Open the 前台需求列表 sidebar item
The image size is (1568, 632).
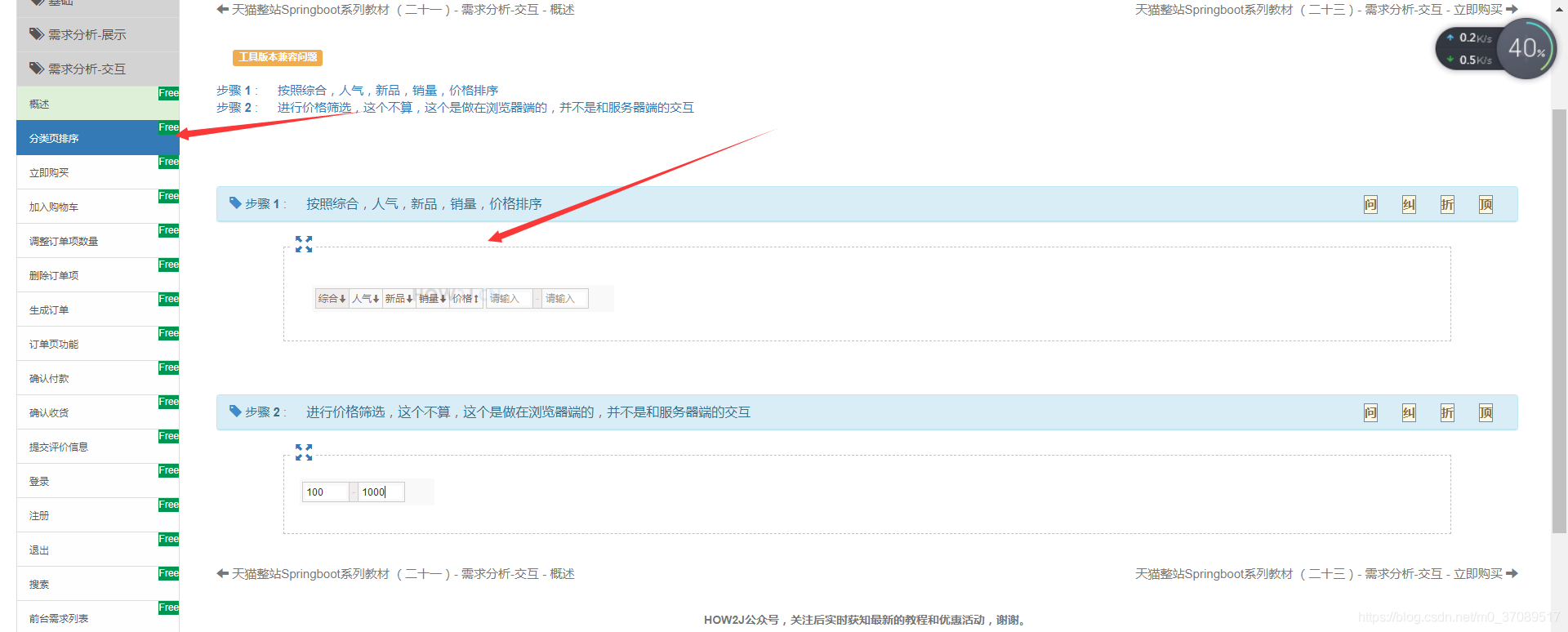(x=98, y=616)
